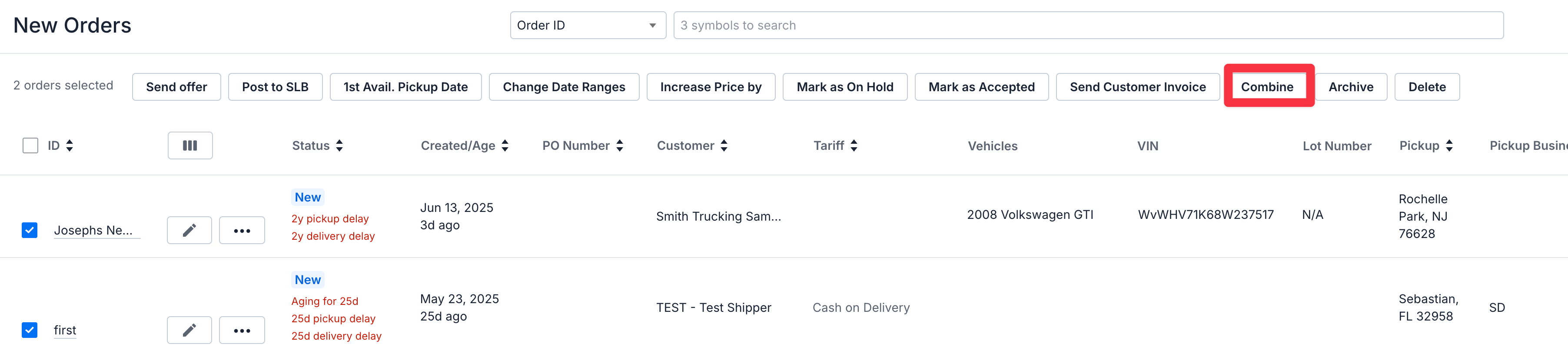Click the Combine button
The image size is (1568, 357).
(1267, 87)
